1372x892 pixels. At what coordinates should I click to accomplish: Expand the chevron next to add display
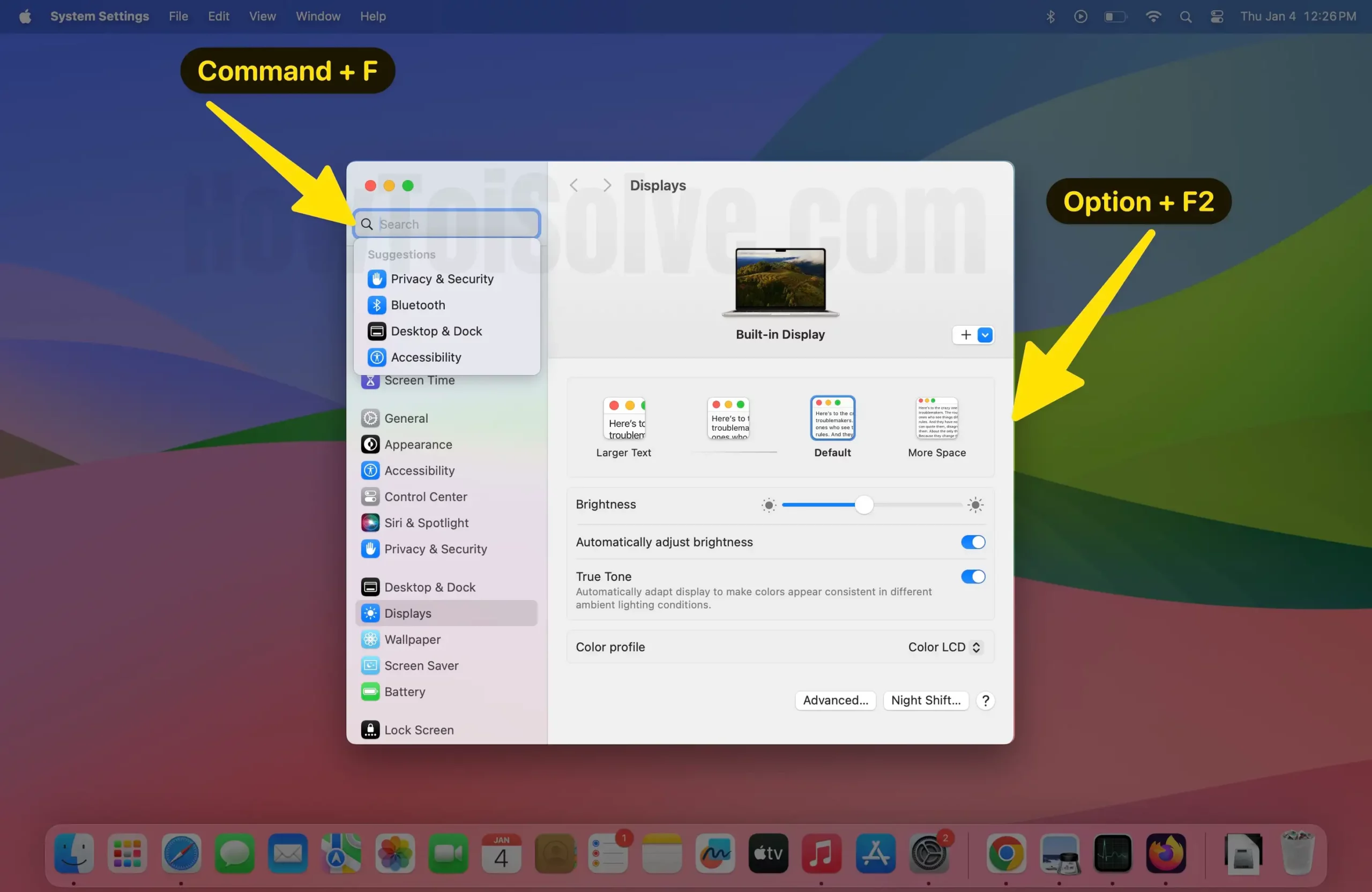(985, 335)
